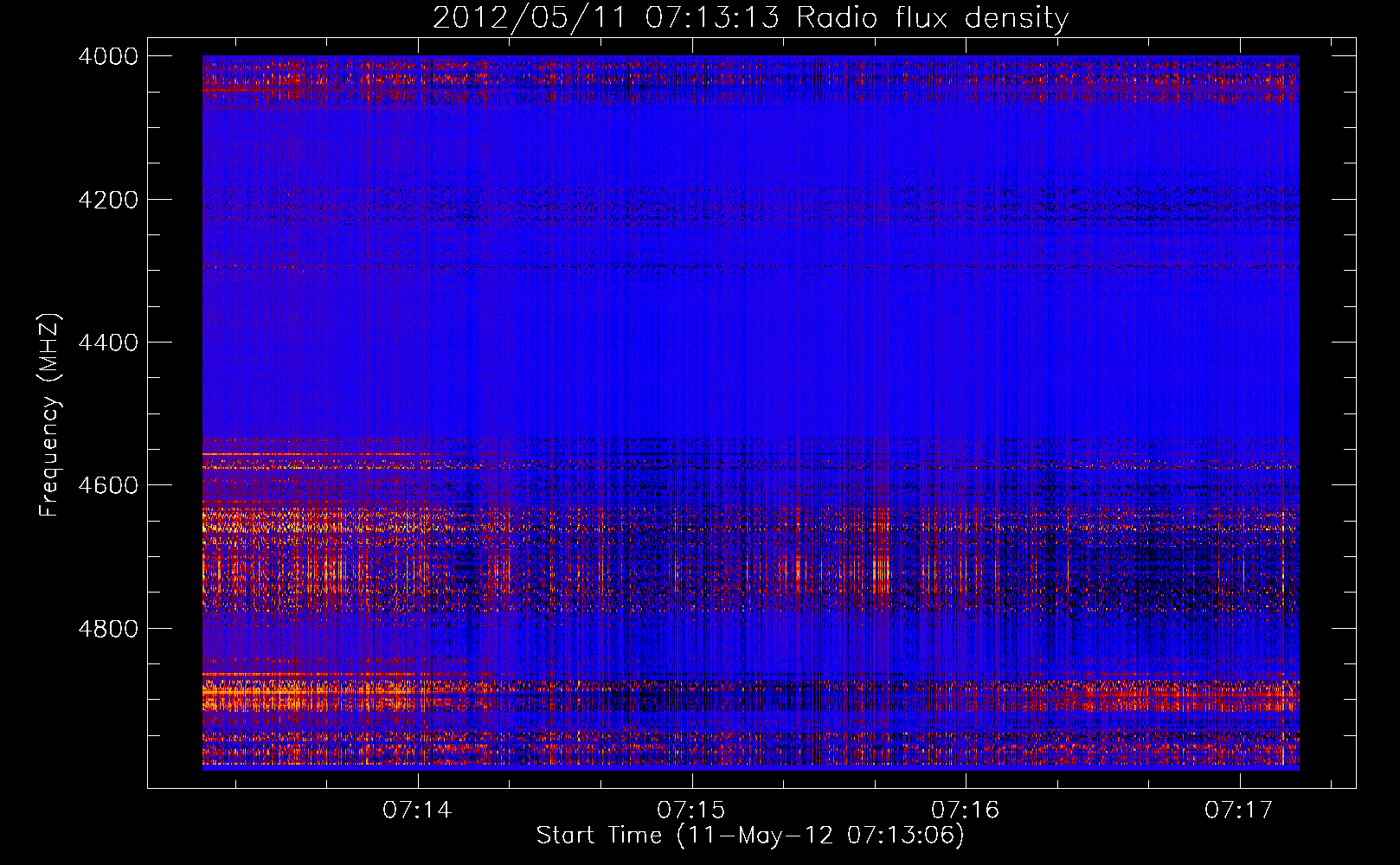
Task: Click the 07:17 time tick label
Action: coord(1239,810)
